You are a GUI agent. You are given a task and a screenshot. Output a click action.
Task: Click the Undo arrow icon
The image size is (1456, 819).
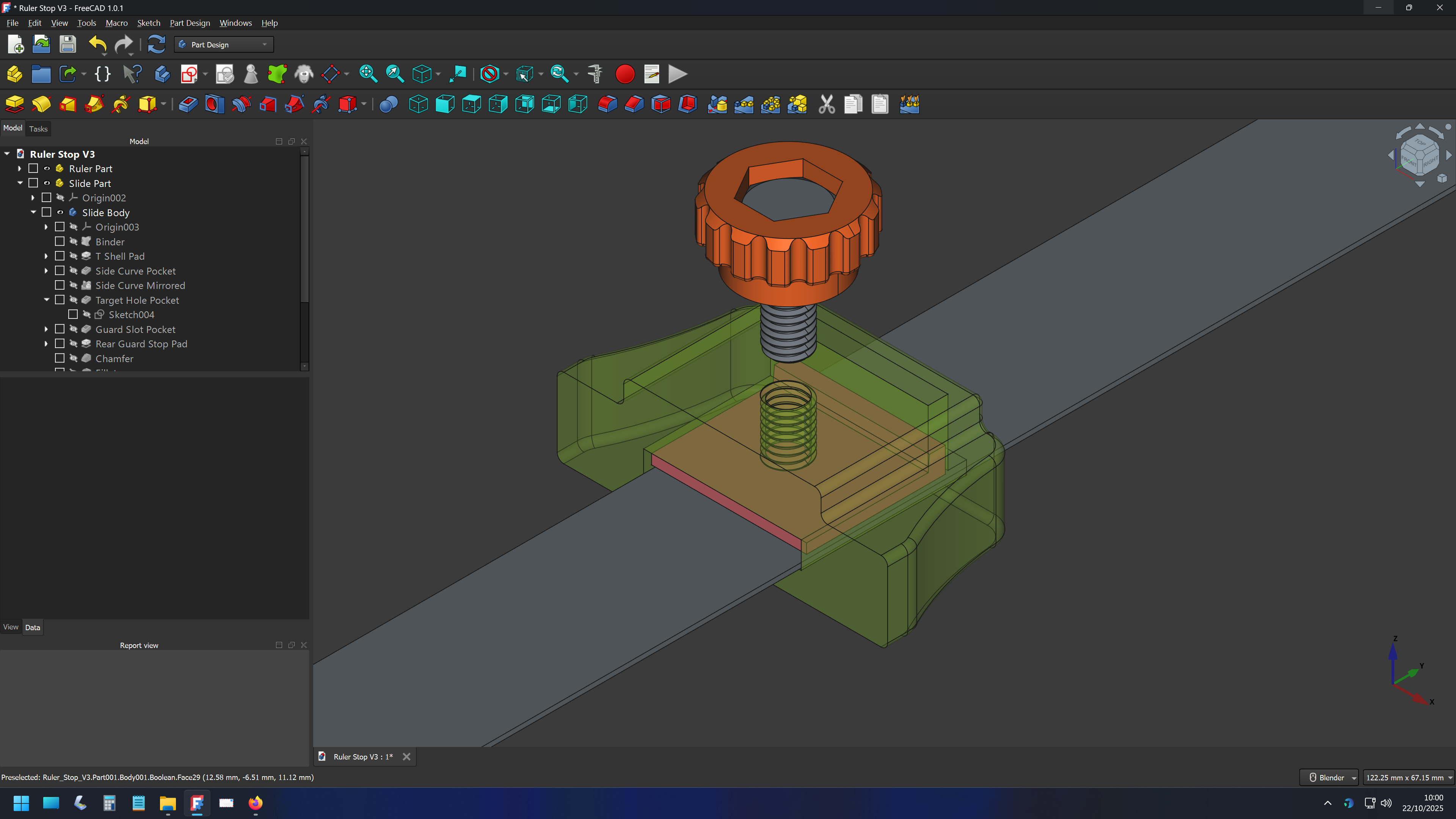[98, 44]
